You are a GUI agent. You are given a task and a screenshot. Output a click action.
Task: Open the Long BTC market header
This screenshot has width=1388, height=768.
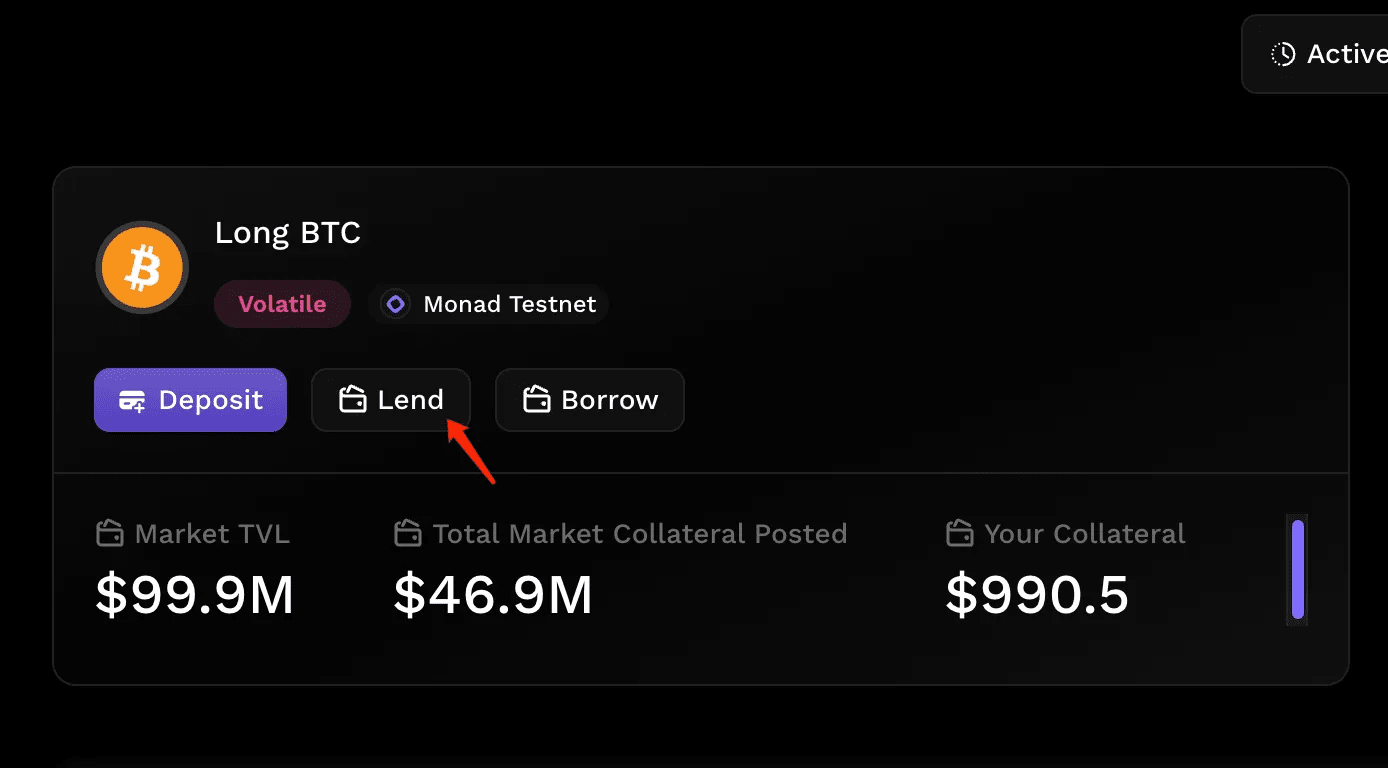click(287, 232)
